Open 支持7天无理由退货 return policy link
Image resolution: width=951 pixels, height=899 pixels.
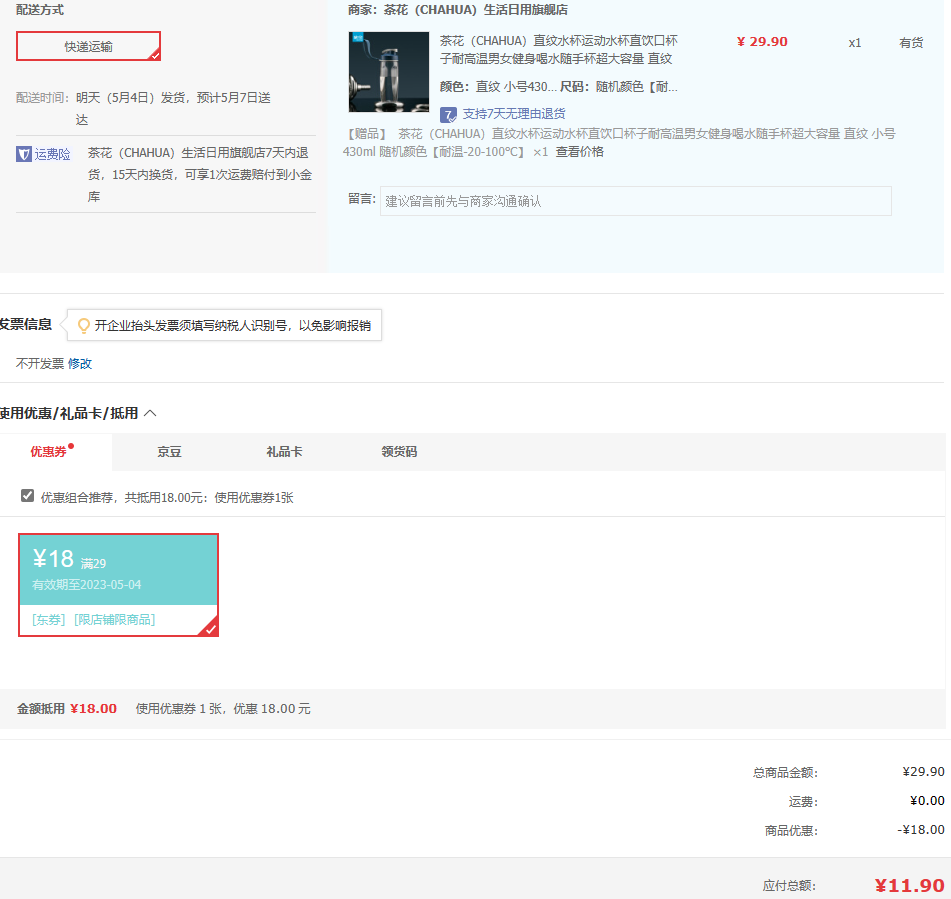(x=514, y=113)
